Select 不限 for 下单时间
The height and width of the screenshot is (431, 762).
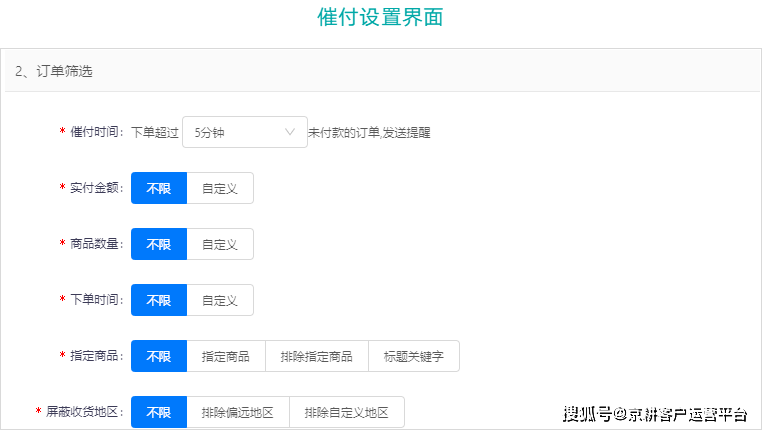click(x=159, y=300)
